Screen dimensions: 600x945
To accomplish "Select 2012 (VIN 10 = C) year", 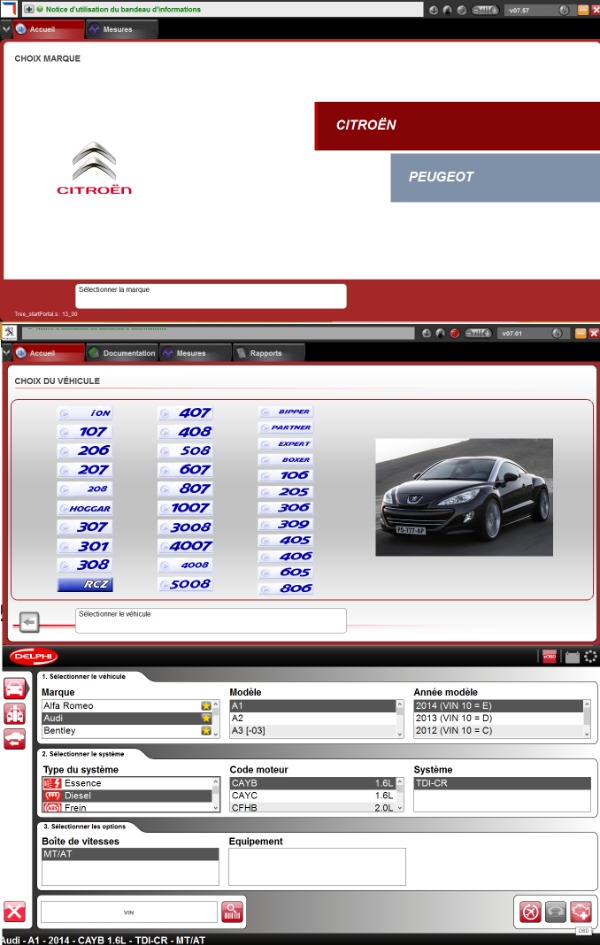I will click(498, 730).
